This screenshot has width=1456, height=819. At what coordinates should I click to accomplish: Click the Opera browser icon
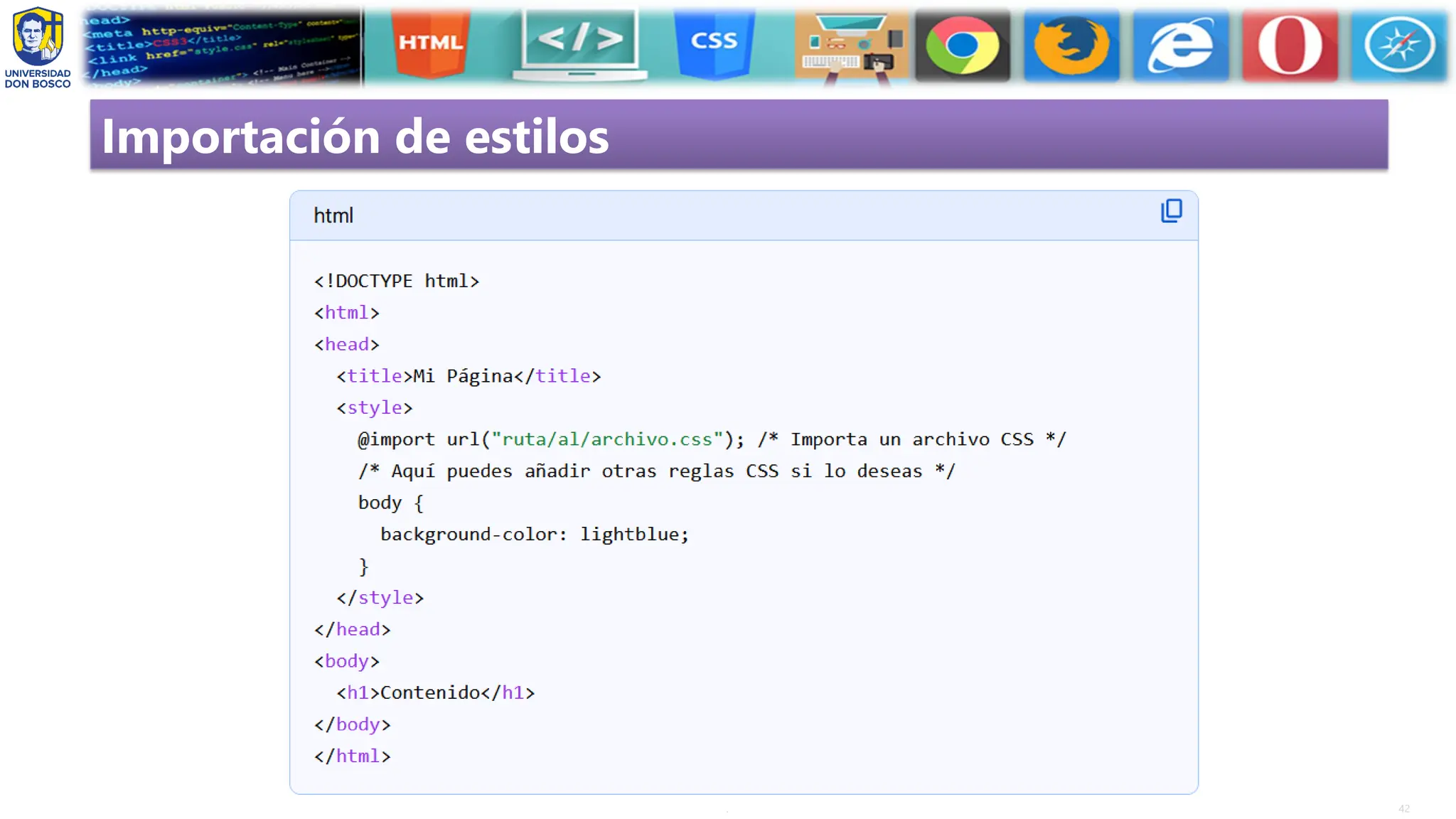click(x=1290, y=45)
